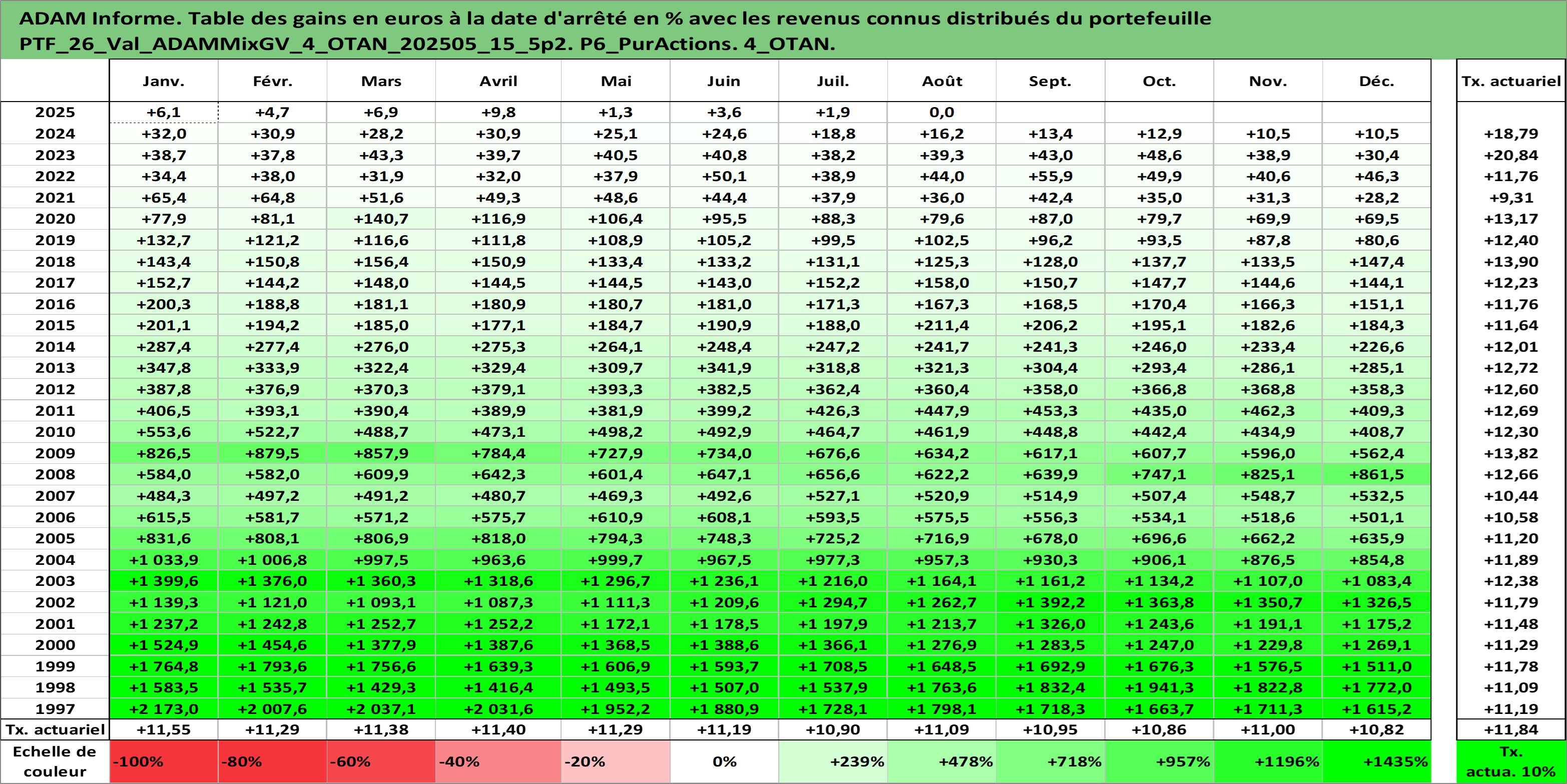Select the +1 793,6 cell in 1999
Screen dimensions: 1567x784
pyautogui.click(x=273, y=666)
